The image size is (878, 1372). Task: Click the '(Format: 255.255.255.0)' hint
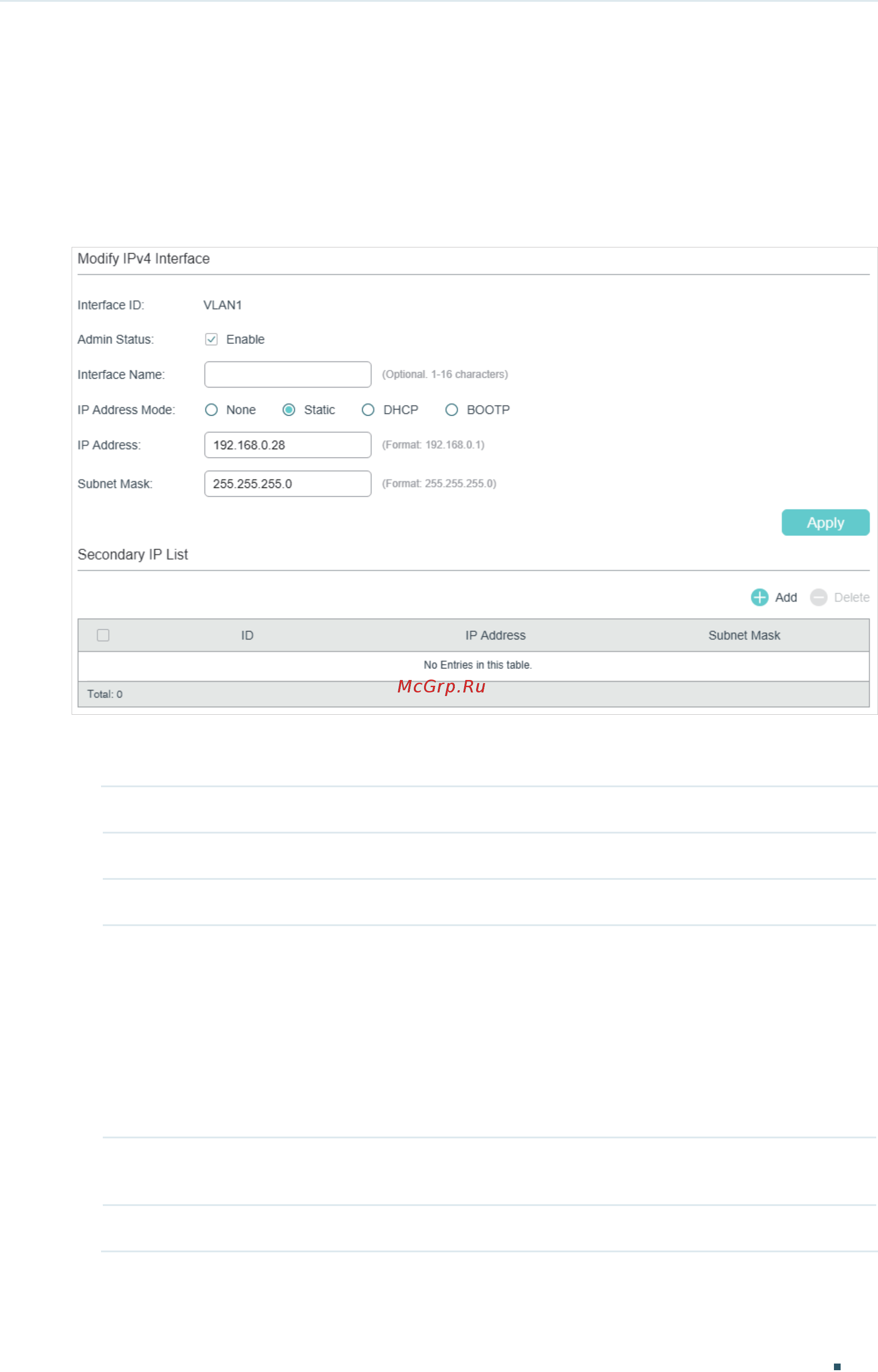click(x=439, y=483)
